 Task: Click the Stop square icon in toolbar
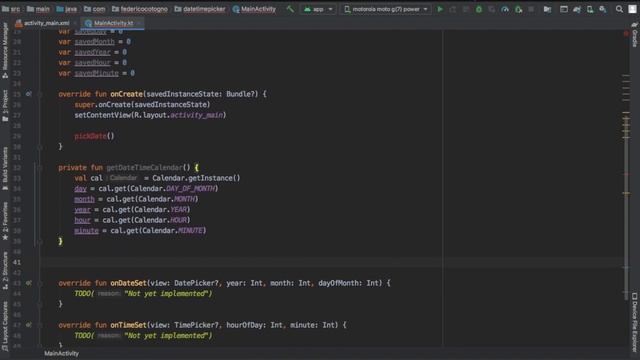click(531, 9)
